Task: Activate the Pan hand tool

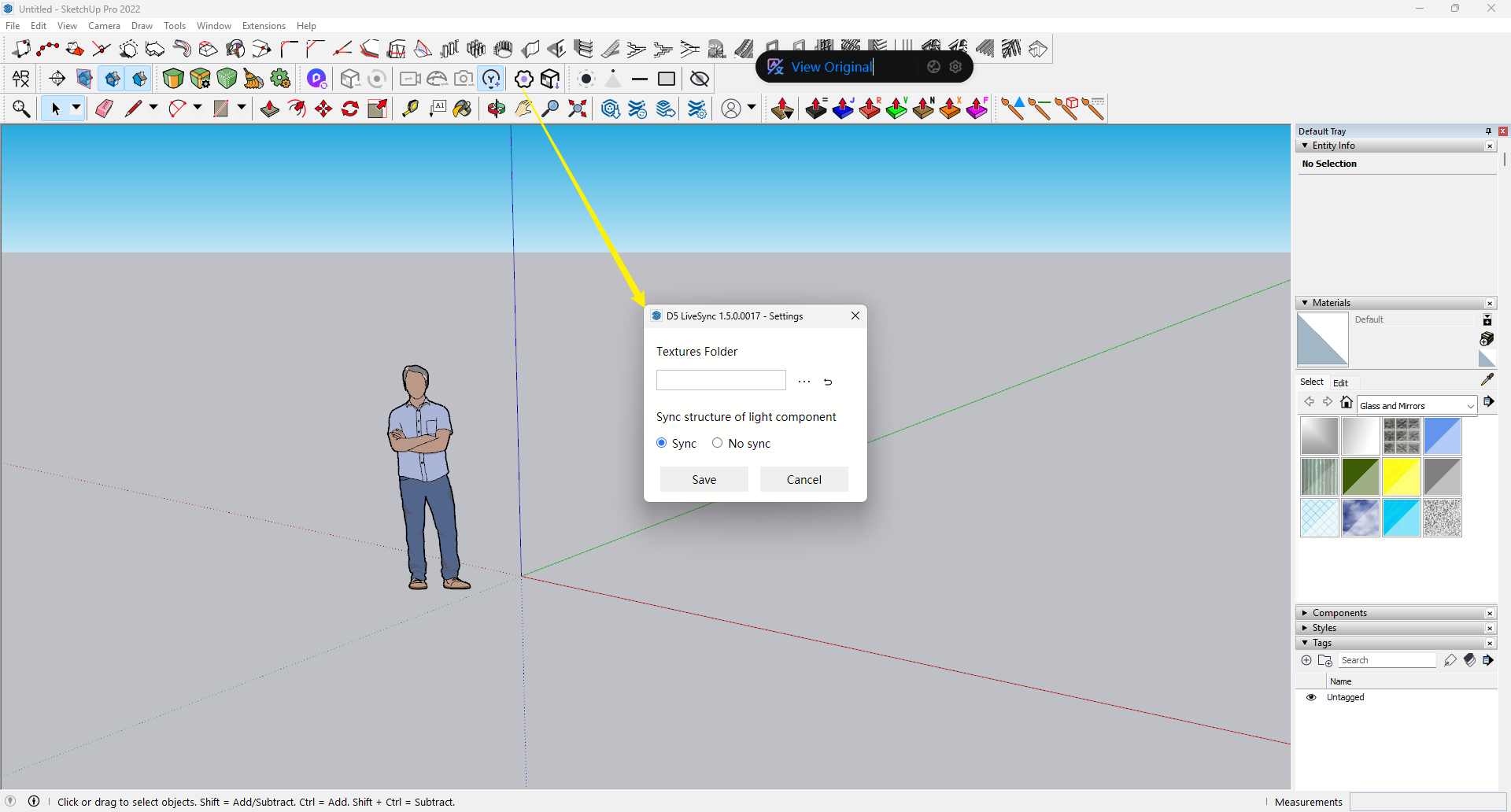Action: (x=523, y=109)
